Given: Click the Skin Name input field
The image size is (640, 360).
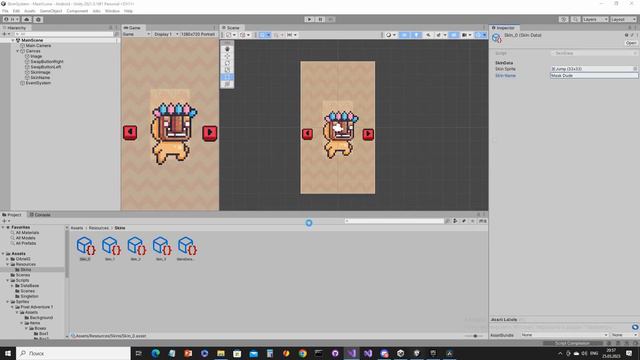Looking at the screenshot, I should tap(594, 76).
